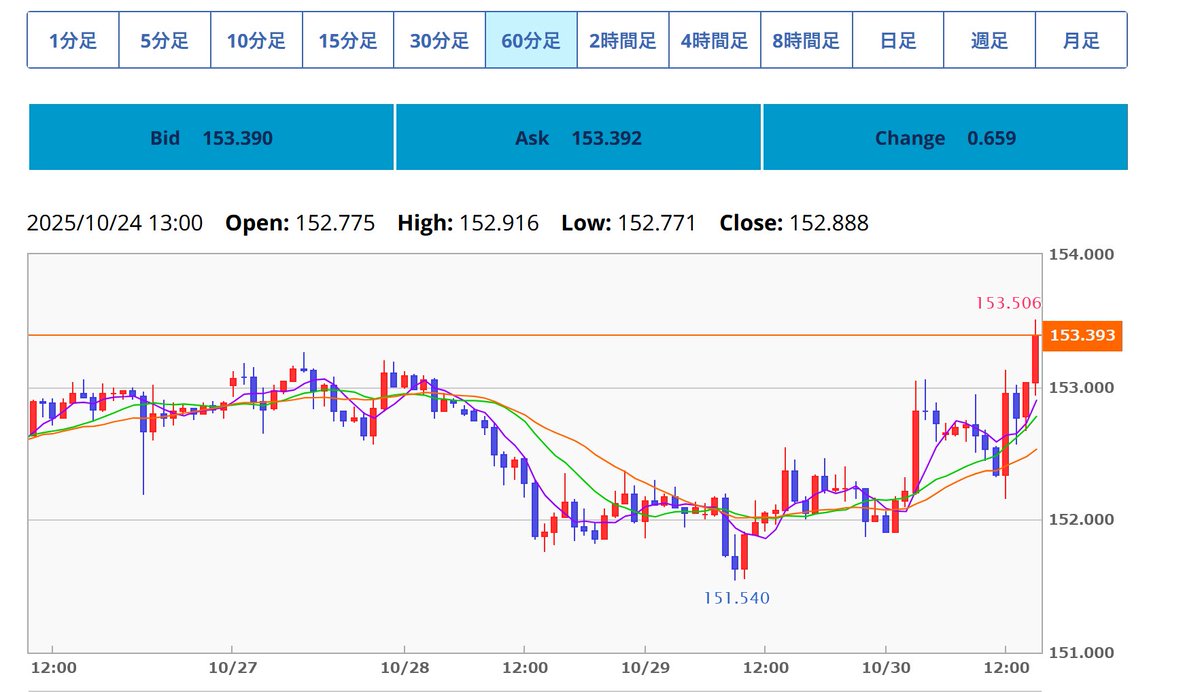Click the Ask 153.392 panel
Image resolution: width=1200 pixels, height=692 pixels.
pyautogui.click(x=578, y=138)
